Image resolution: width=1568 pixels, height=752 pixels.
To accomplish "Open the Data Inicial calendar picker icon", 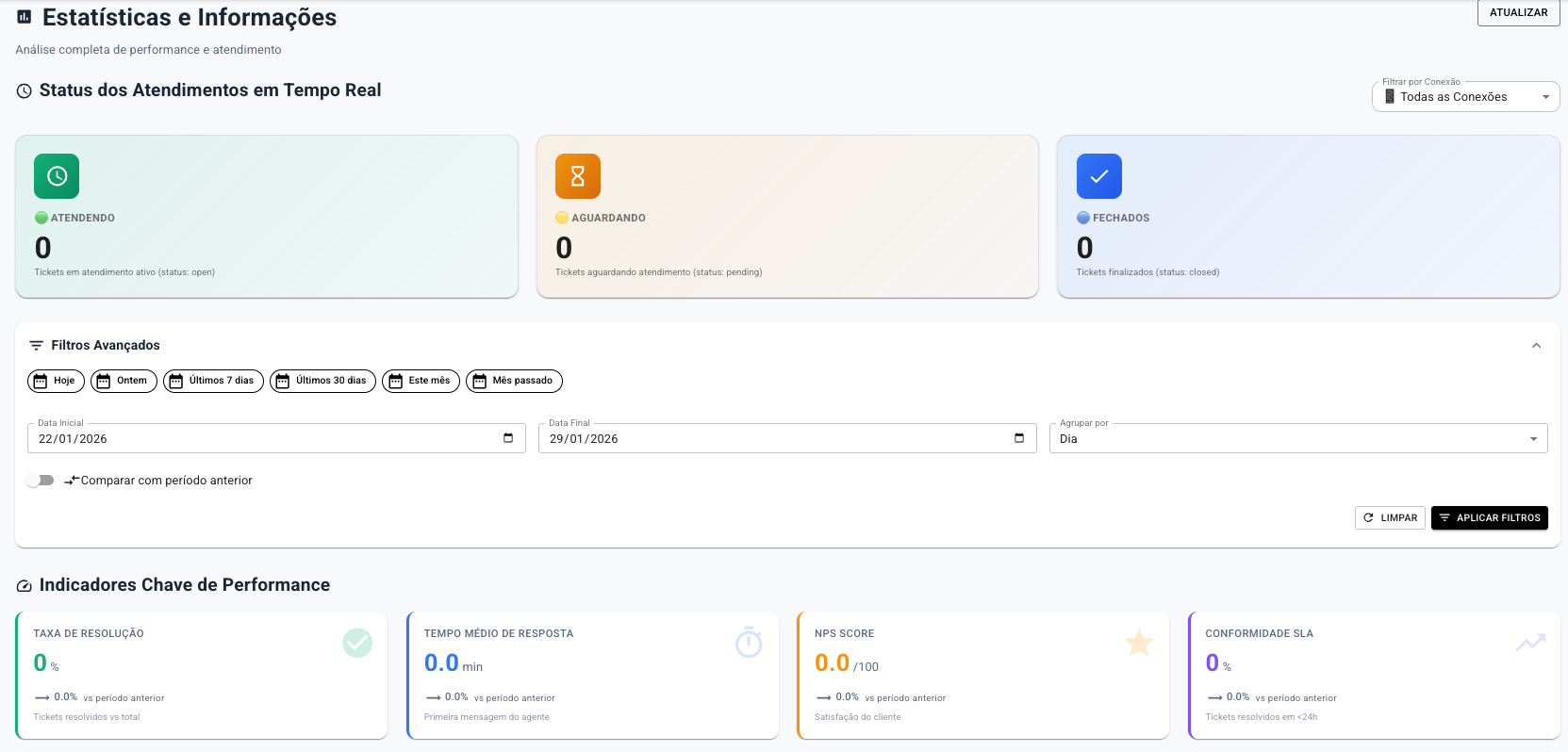I will tap(508, 438).
